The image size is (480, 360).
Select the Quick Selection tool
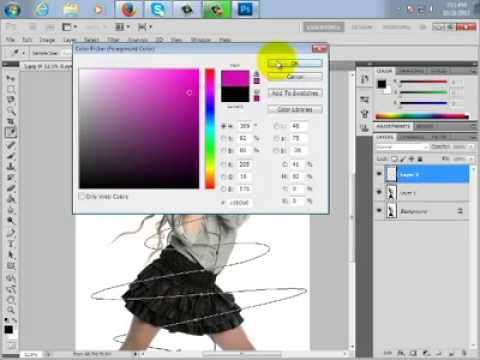(11, 111)
